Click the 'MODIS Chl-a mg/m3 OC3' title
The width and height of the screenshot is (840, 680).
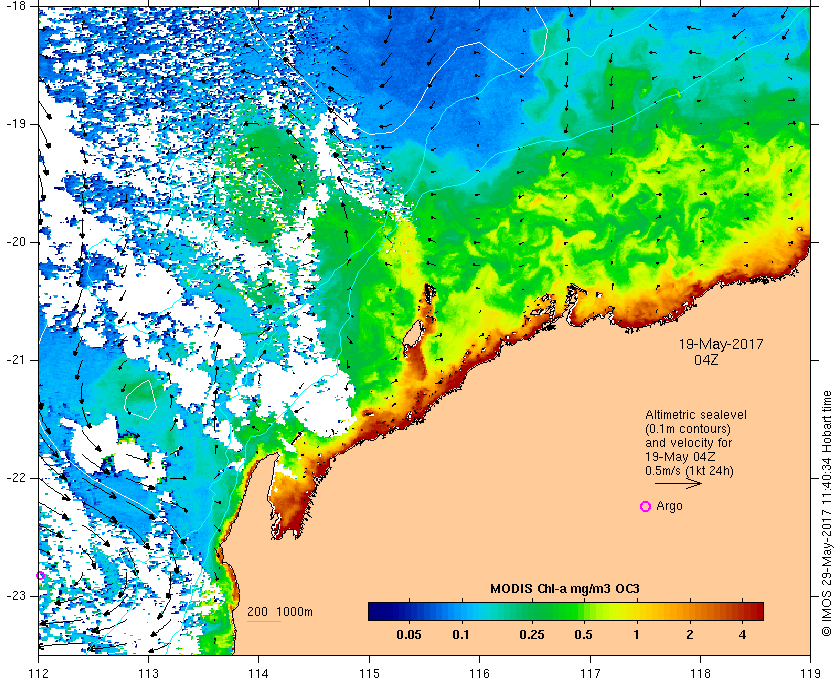click(x=565, y=589)
